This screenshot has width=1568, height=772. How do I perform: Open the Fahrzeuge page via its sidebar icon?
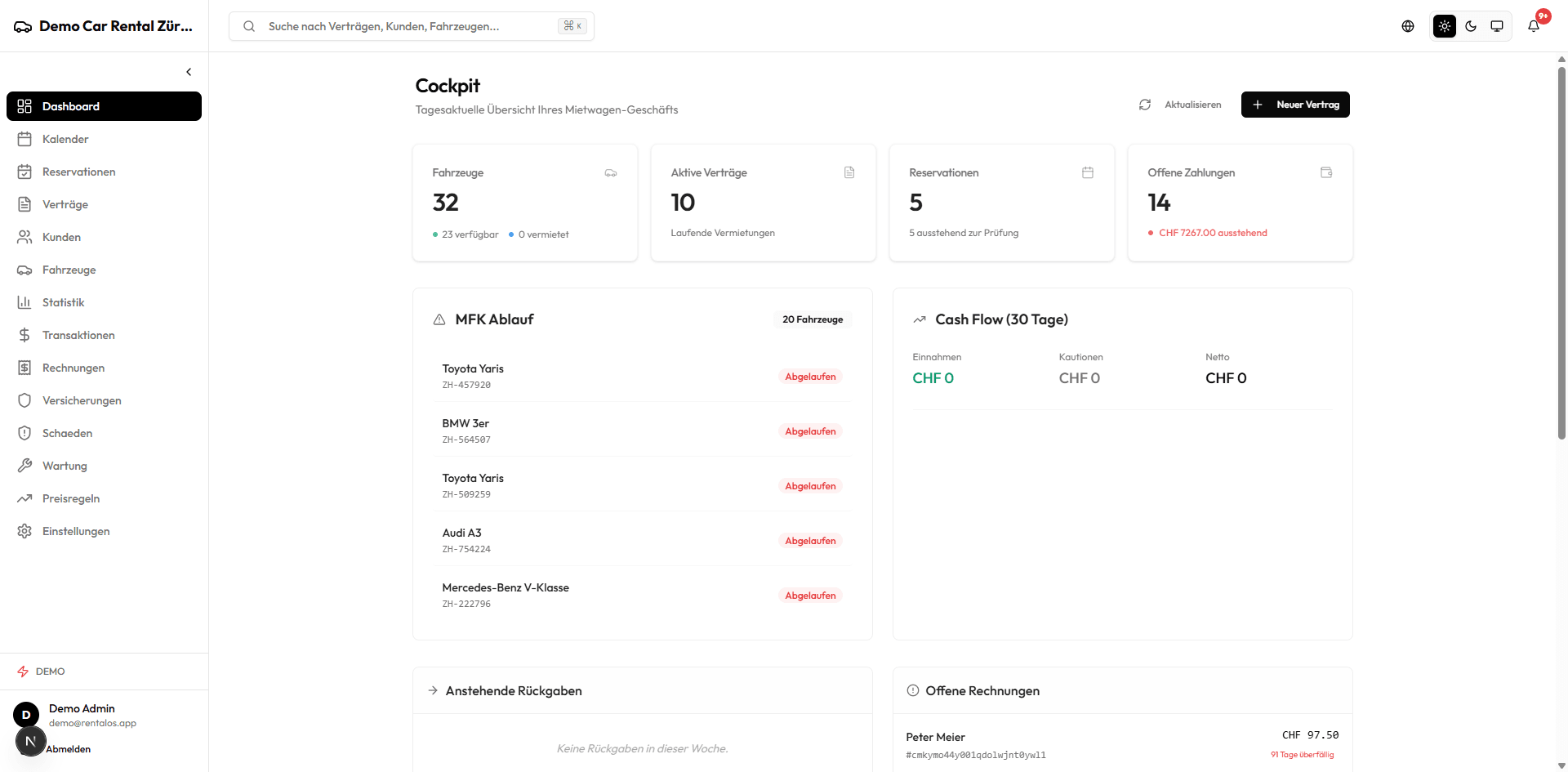pos(25,270)
